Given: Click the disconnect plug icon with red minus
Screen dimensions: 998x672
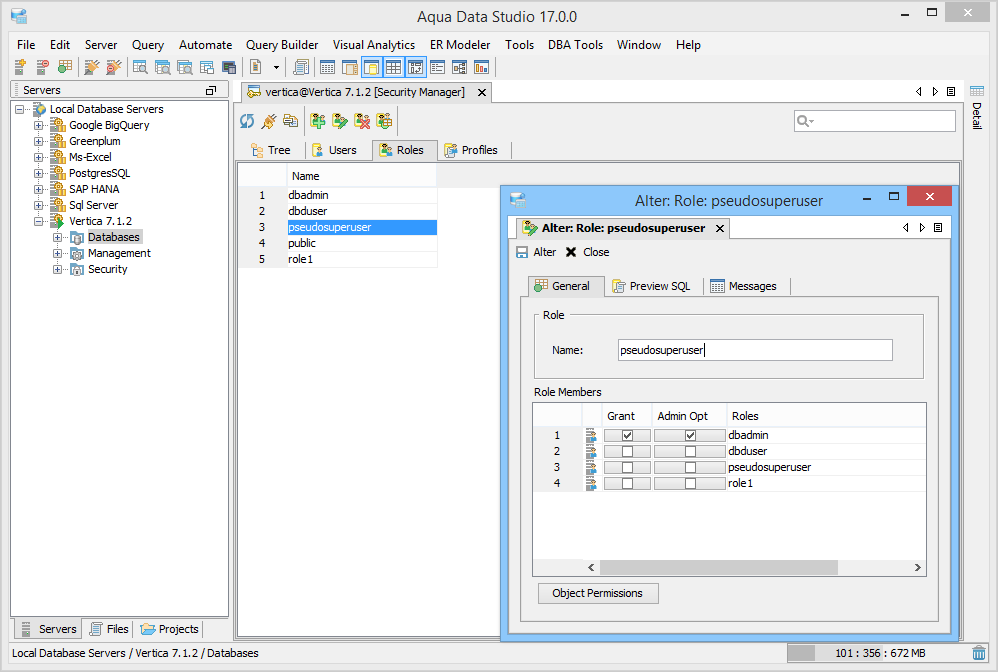Looking at the screenshot, I should [113, 67].
